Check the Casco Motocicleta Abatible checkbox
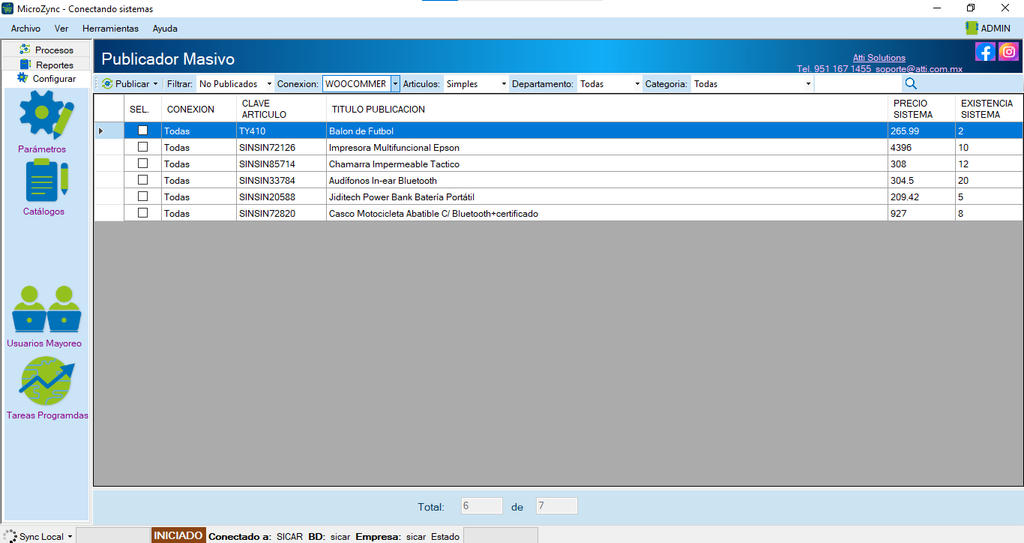 coord(143,213)
